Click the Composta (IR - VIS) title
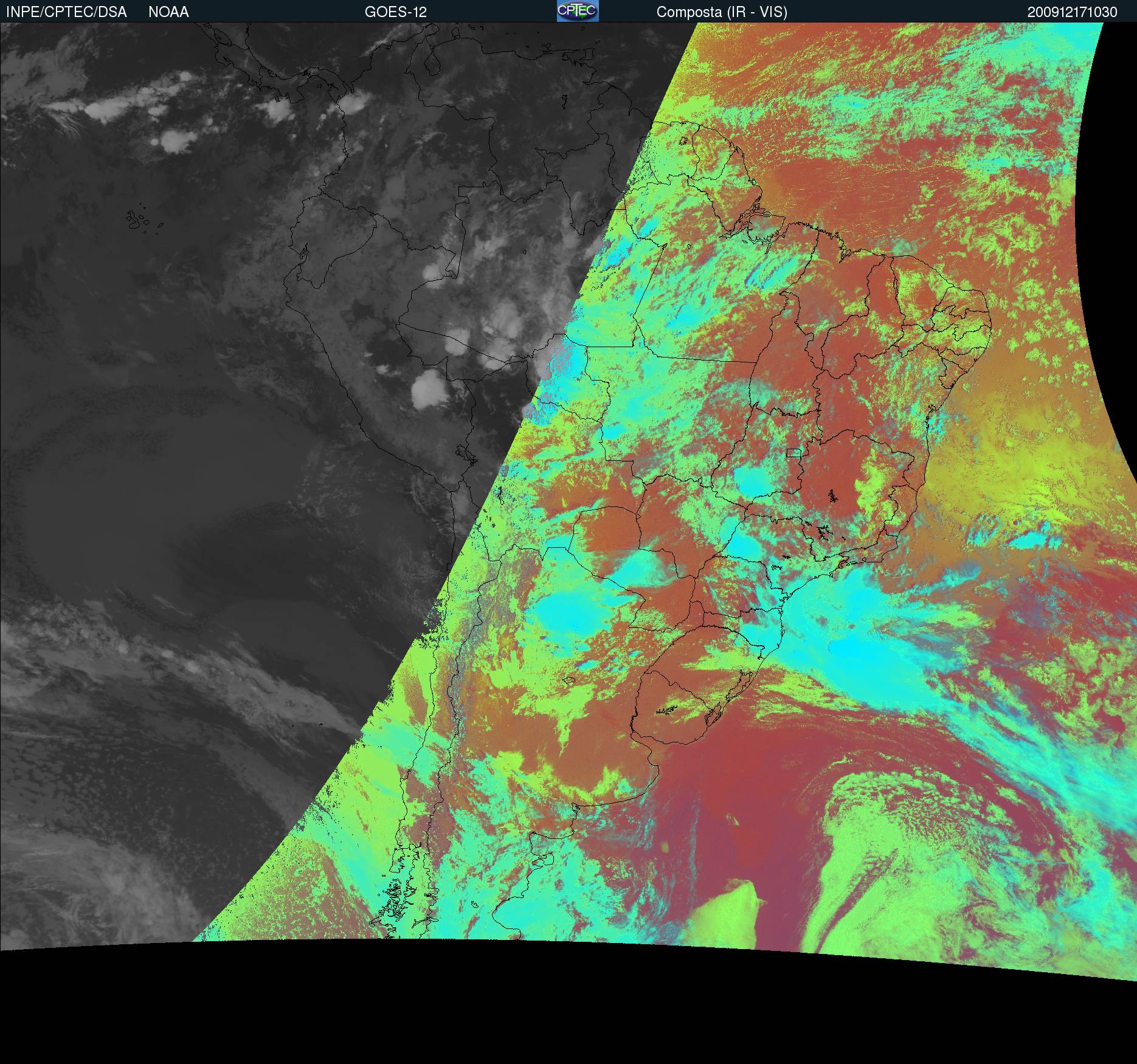Screen dimensions: 1137x1064 (x=722, y=12)
